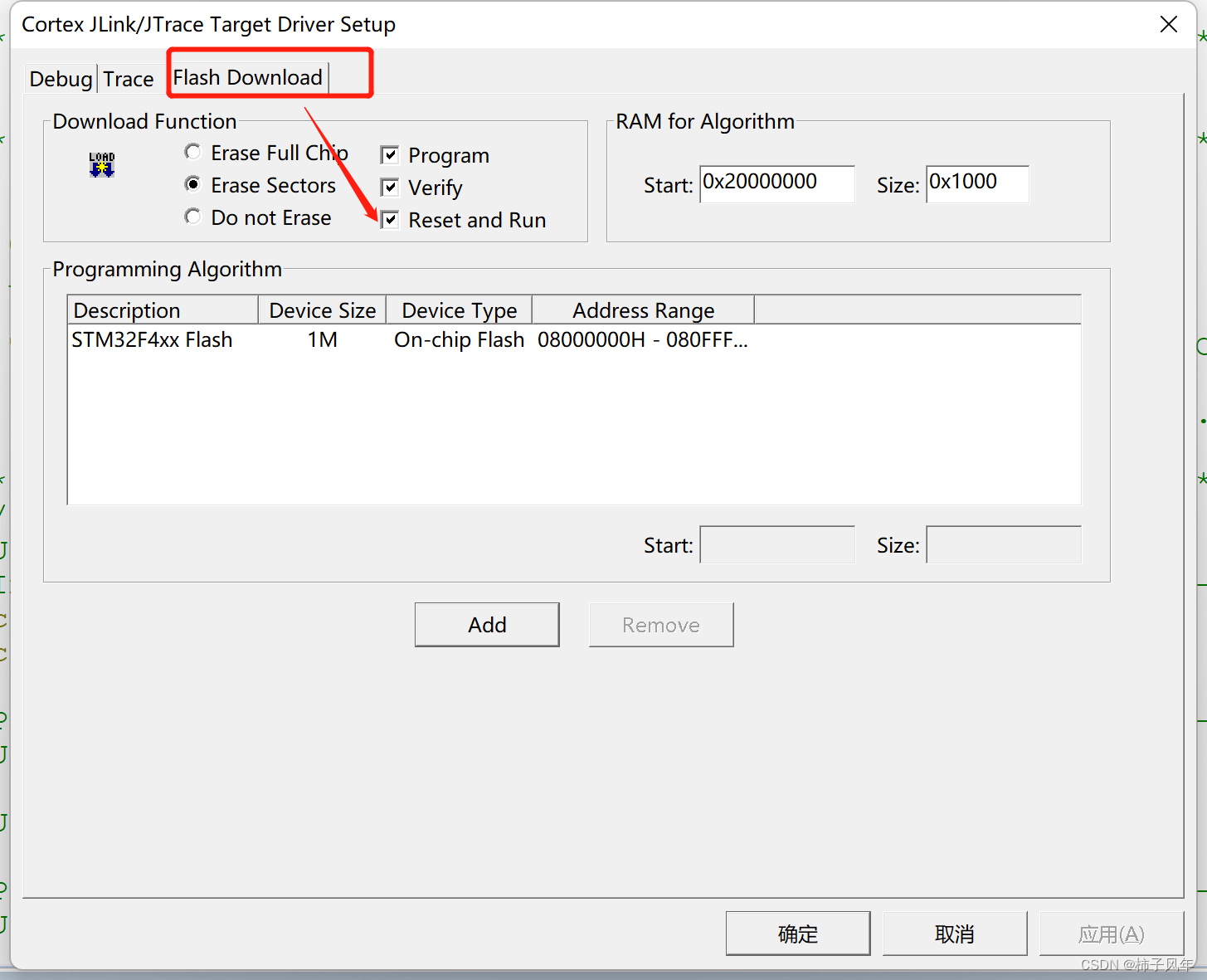Image resolution: width=1207 pixels, height=980 pixels.
Task: Click the RAM Size field showing 0x1000
Action: point(977,183)
